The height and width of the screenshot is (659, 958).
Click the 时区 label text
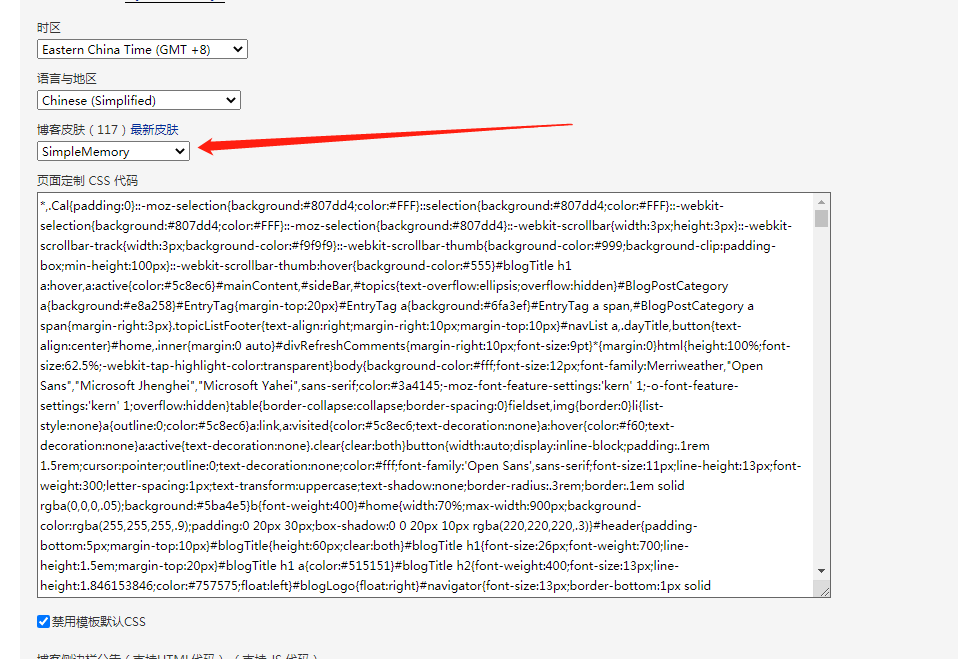pos(49,27)
